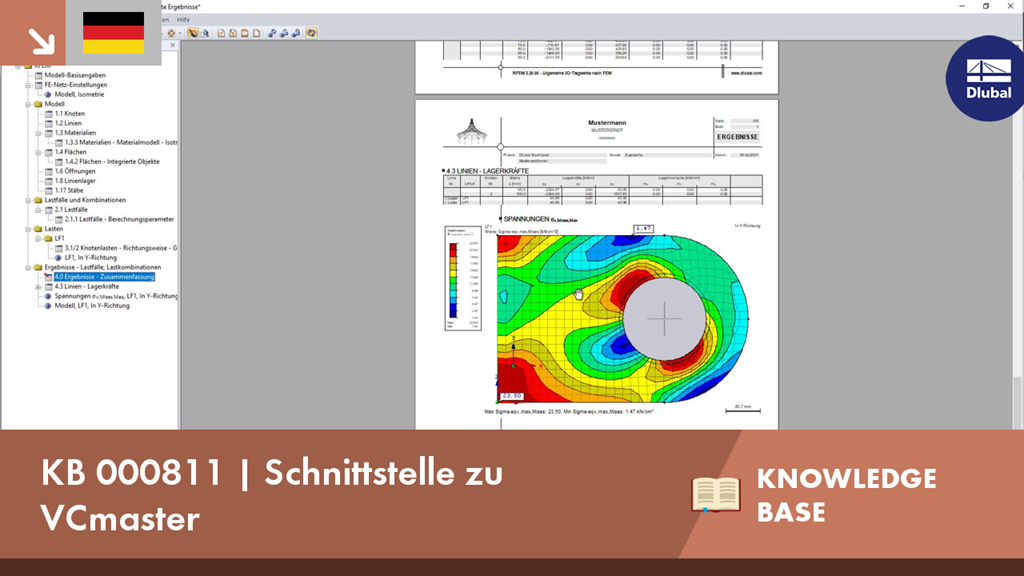Click the ERGEBNISSE label in page header

pos(737,137)
